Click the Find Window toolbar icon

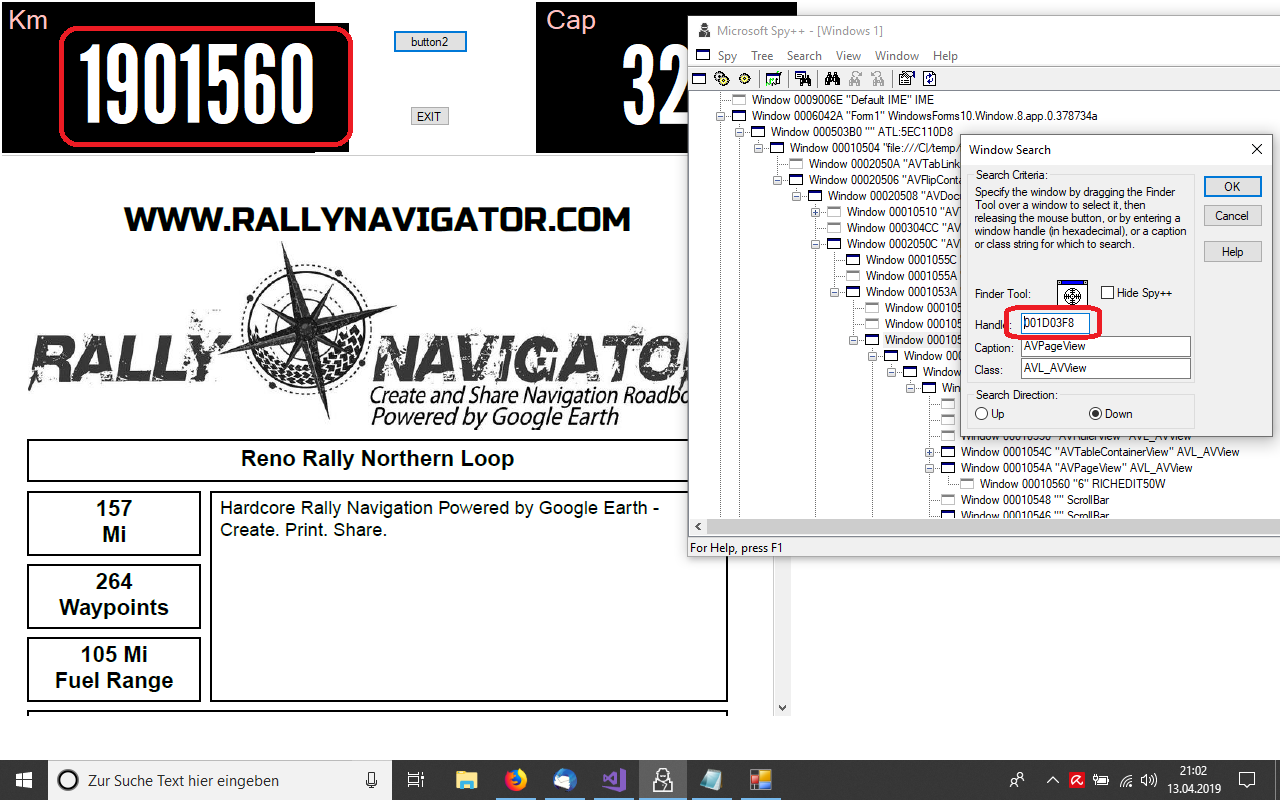[802, 78]
